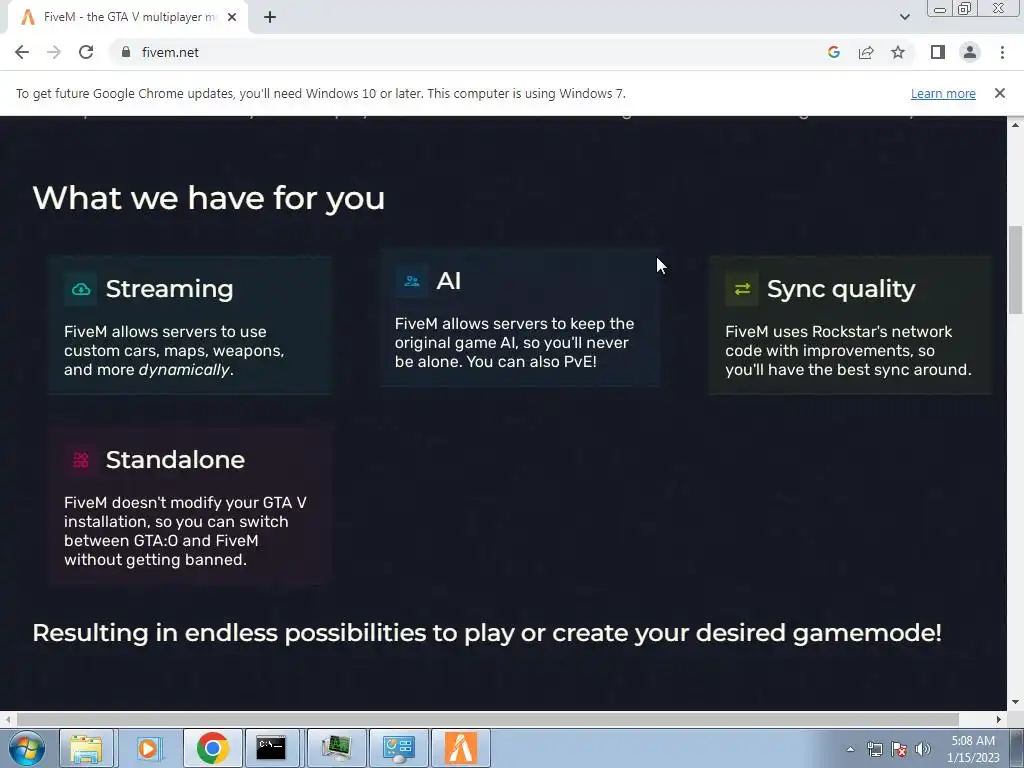
Task: Click the Google icon in address bar
Action: (833, 52)
